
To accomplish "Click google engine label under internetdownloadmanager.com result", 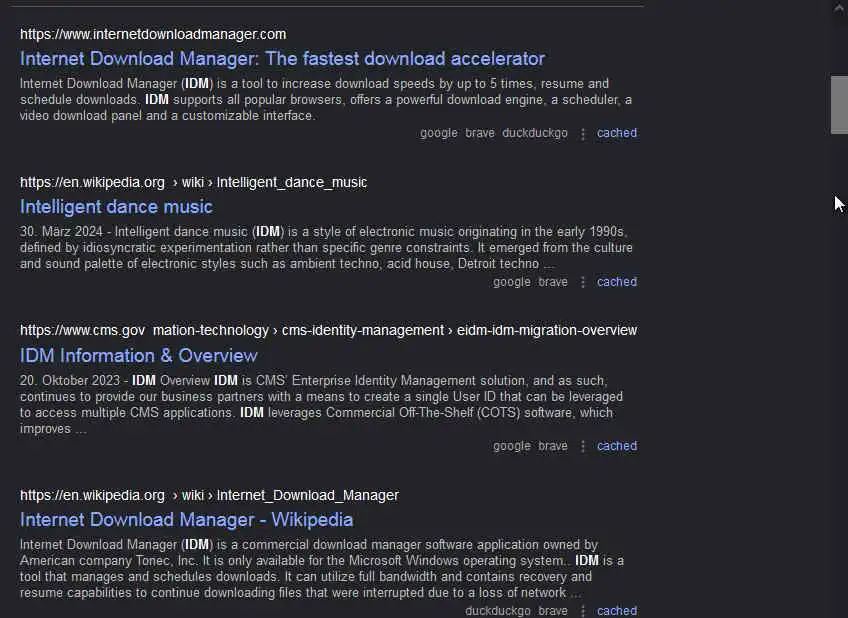I will pos(439,133).
